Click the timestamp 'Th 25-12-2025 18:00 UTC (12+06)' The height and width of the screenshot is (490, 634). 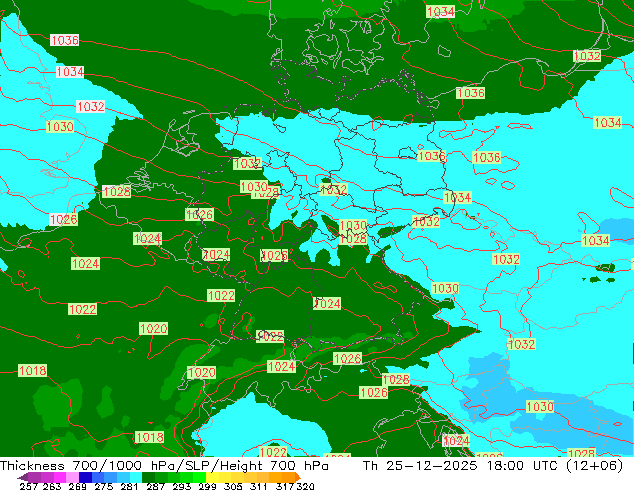[x=493, y=466]
